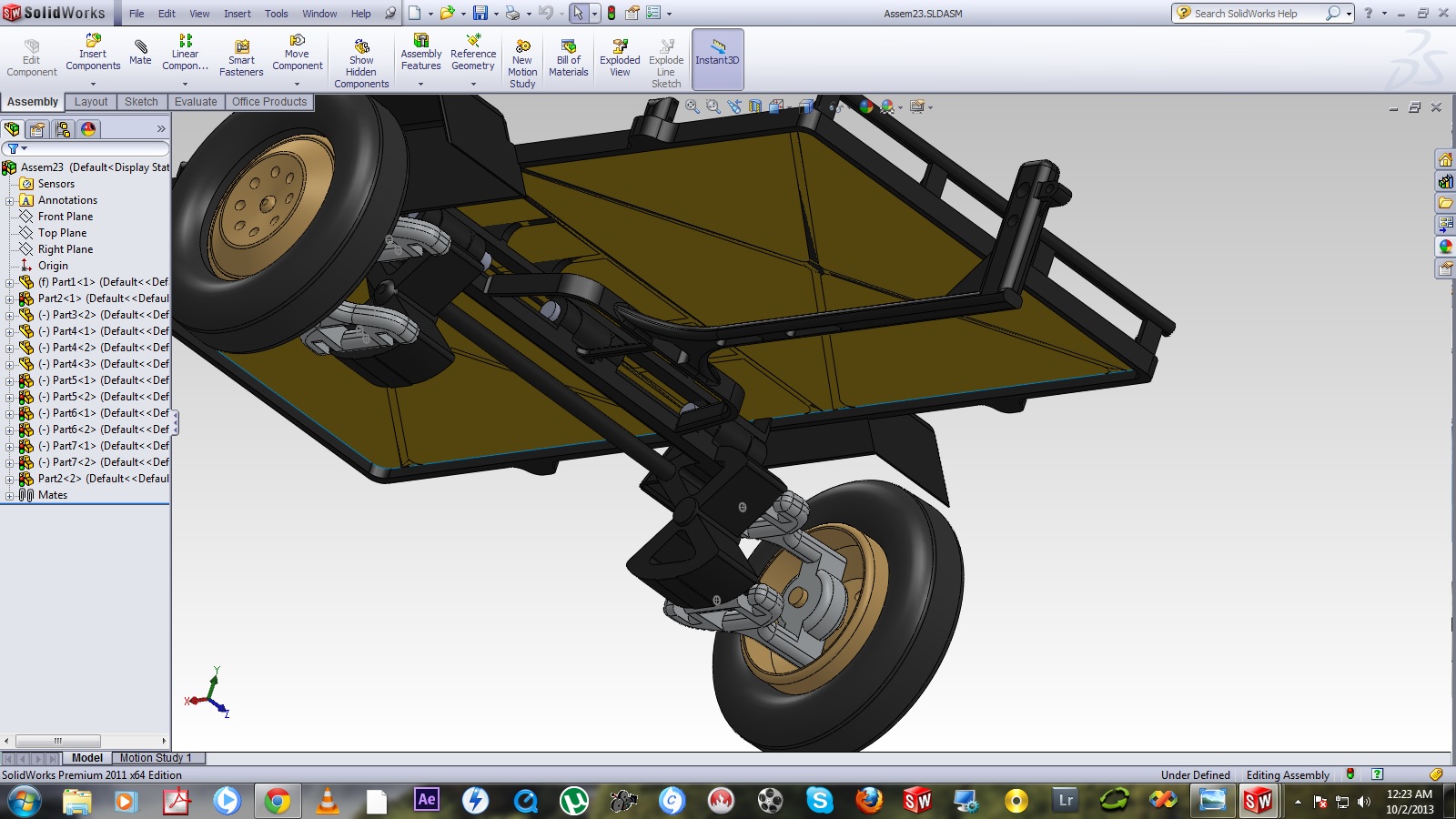Open the Reference Geometry tool

473,53
